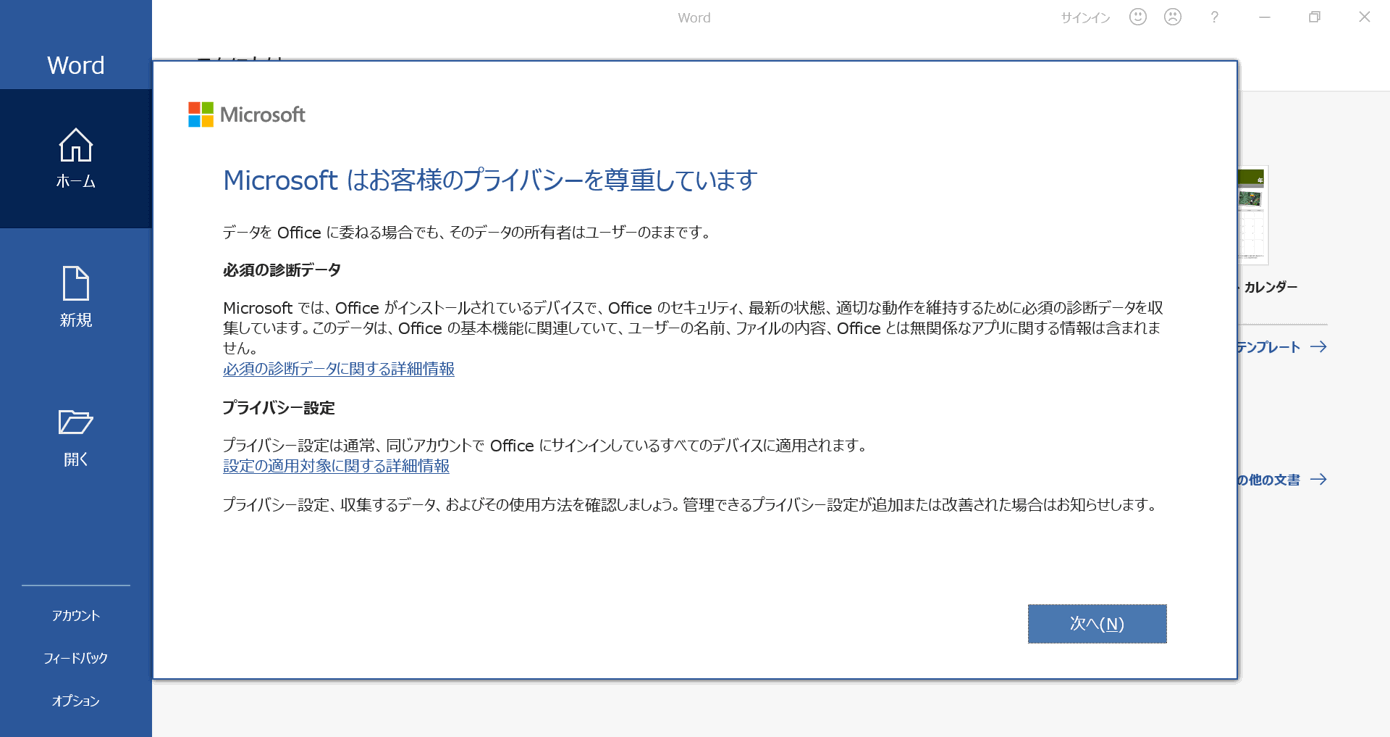Viewport: 1390px width, 737px height.
Task: Select the 新規 new document icon
Action: coord(76,297)
